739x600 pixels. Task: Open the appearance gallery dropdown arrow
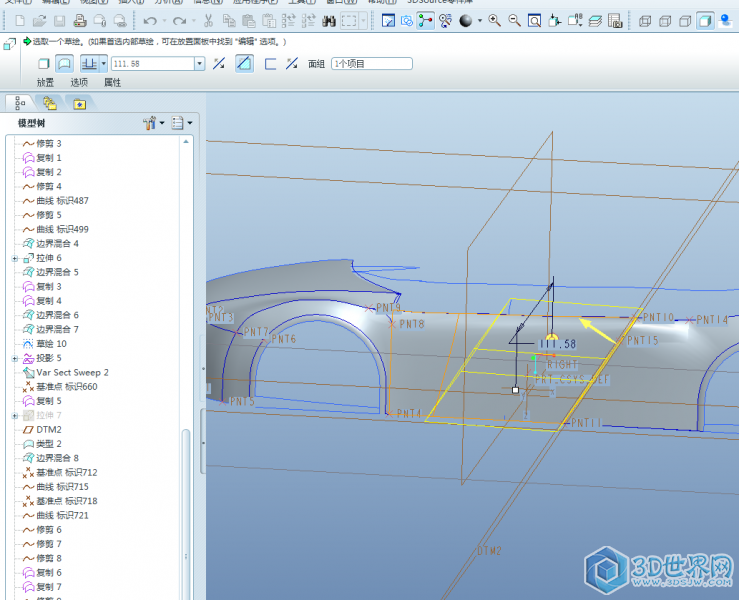(x=480, y=21)
